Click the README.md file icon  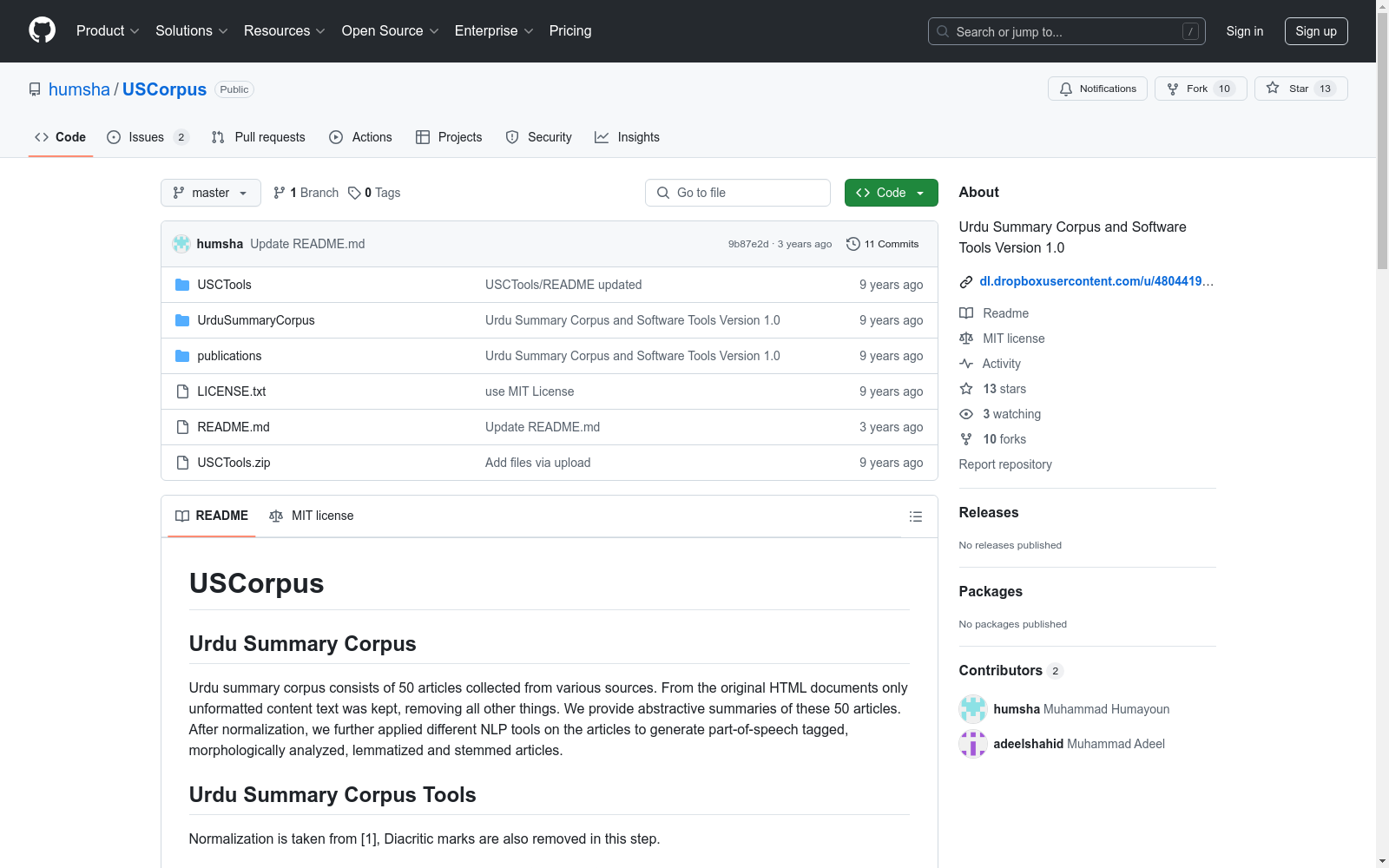182,427
